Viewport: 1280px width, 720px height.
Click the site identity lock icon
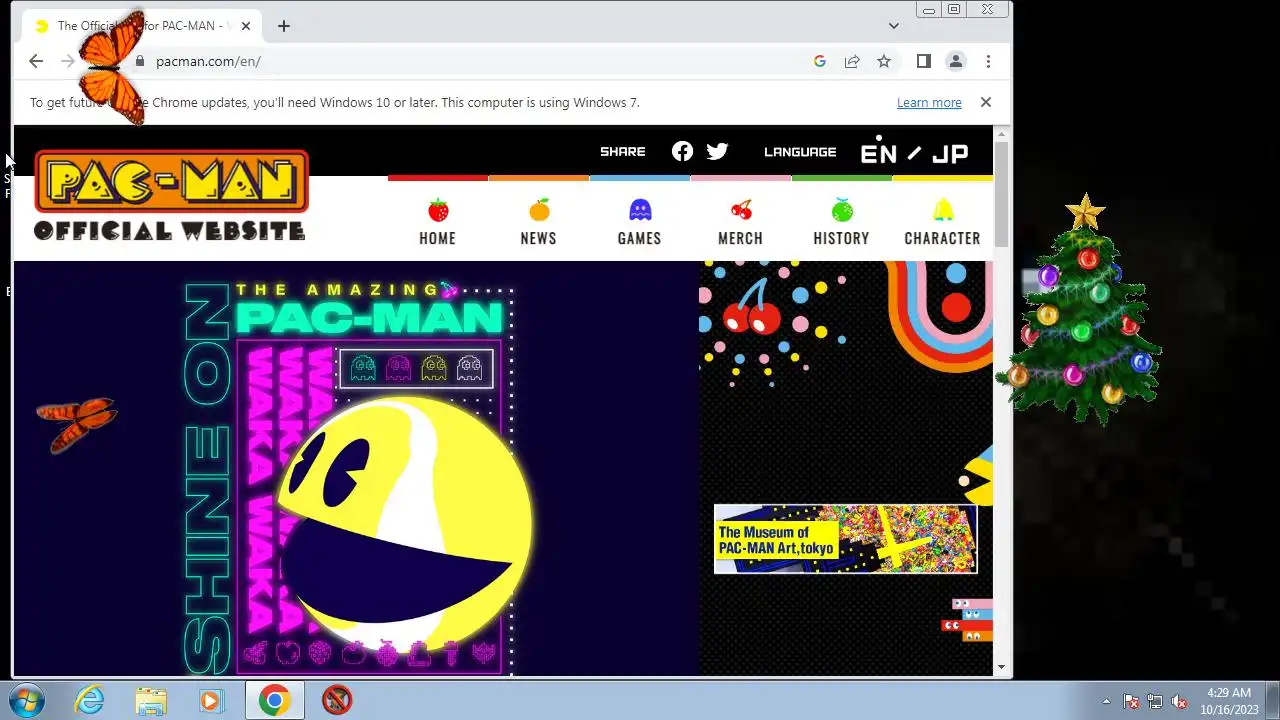tap(140, 61)
